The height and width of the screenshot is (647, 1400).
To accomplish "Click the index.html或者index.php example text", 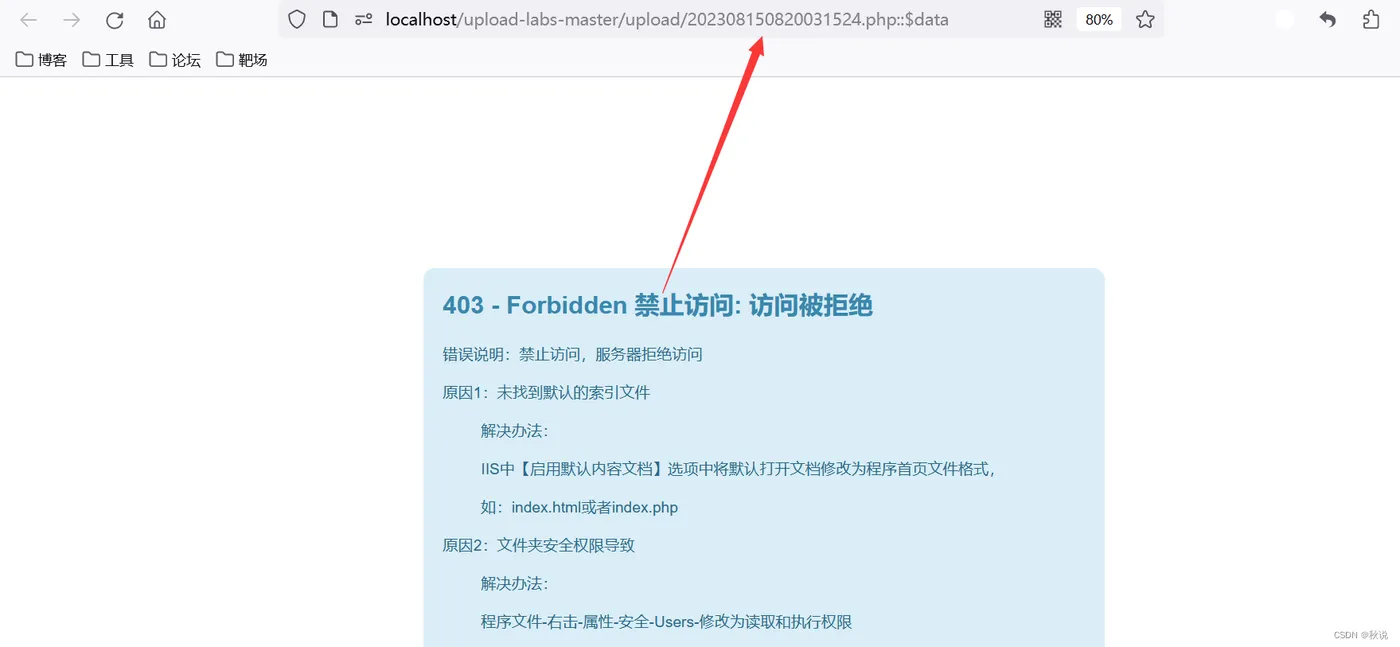I will click(595, 507).
